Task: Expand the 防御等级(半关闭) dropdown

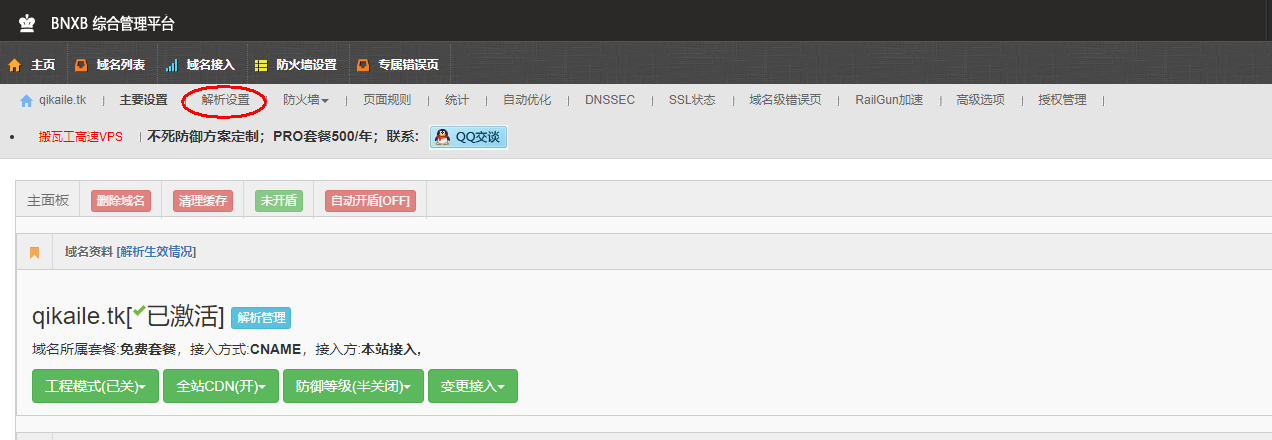Action: [x=353, y=386]
